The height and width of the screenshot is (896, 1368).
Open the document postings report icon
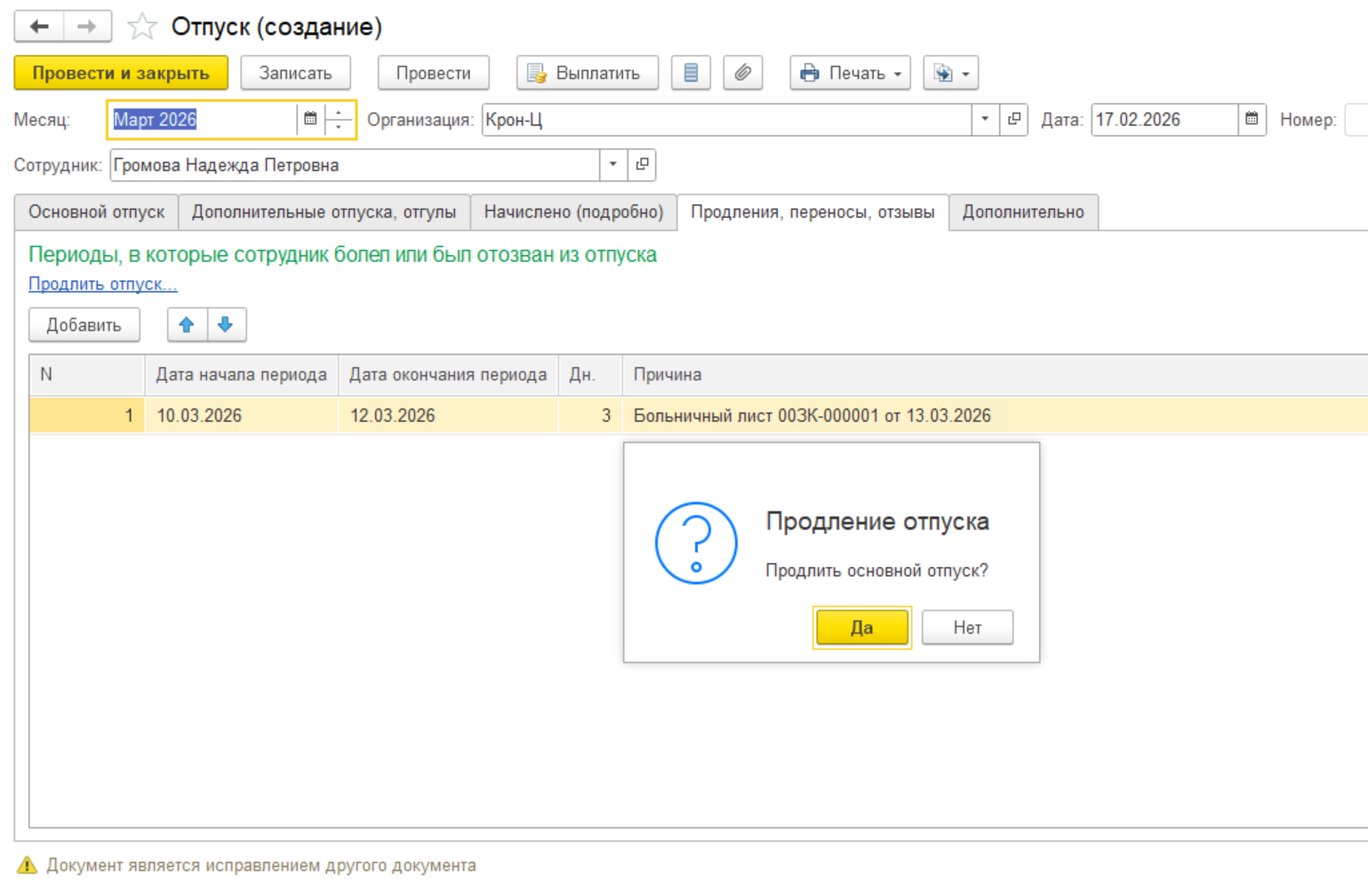[691, 73]
